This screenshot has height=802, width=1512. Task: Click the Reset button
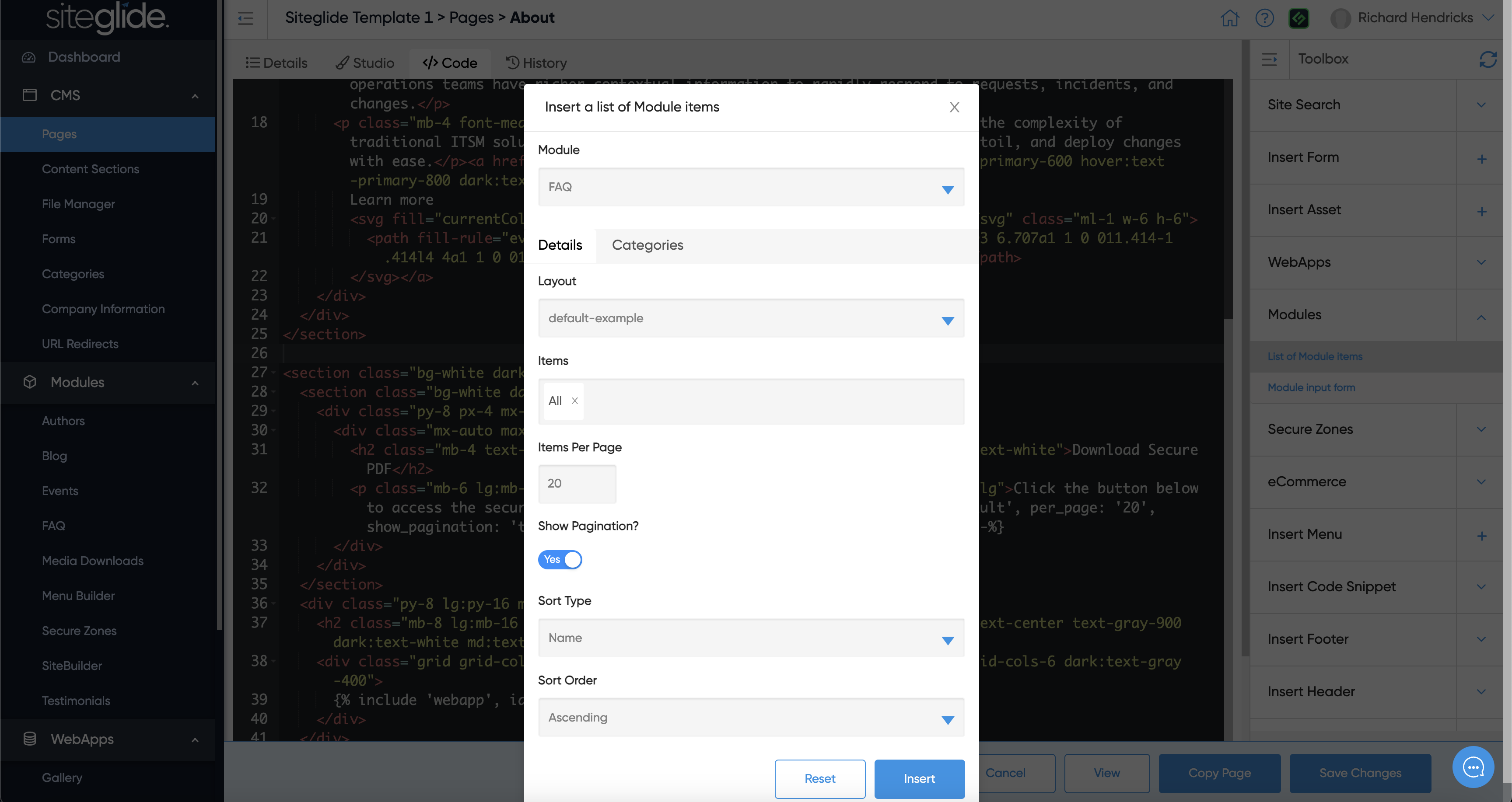(x=819, y=778)
